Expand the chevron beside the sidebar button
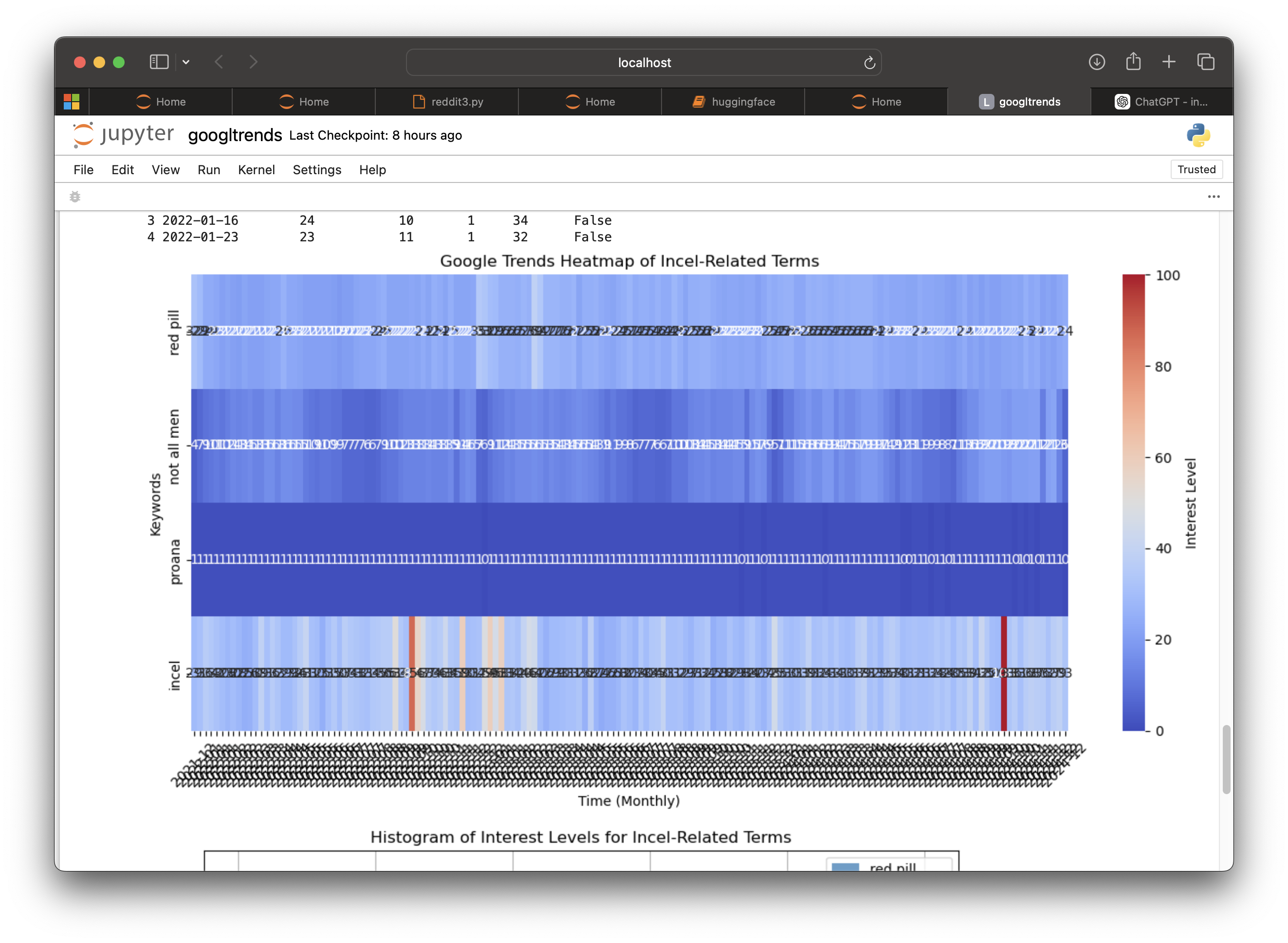The height and width of the screenshot is (943, 1288). pos(186,62)
